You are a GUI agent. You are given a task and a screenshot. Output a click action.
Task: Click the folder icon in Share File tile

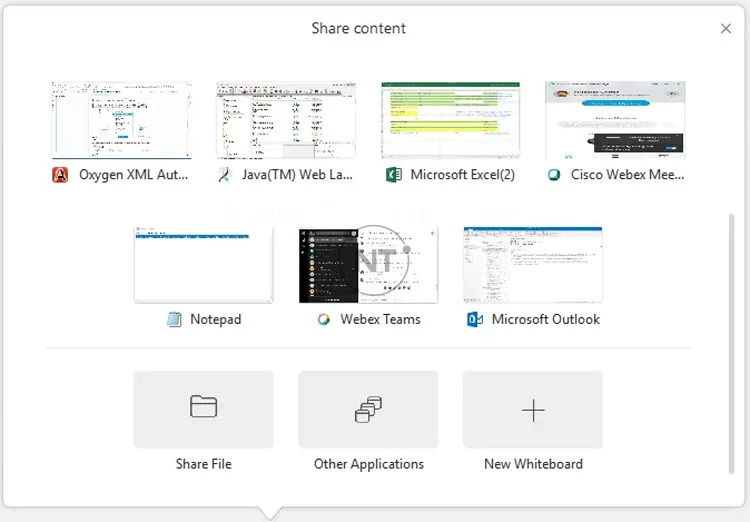coord(203,407)
